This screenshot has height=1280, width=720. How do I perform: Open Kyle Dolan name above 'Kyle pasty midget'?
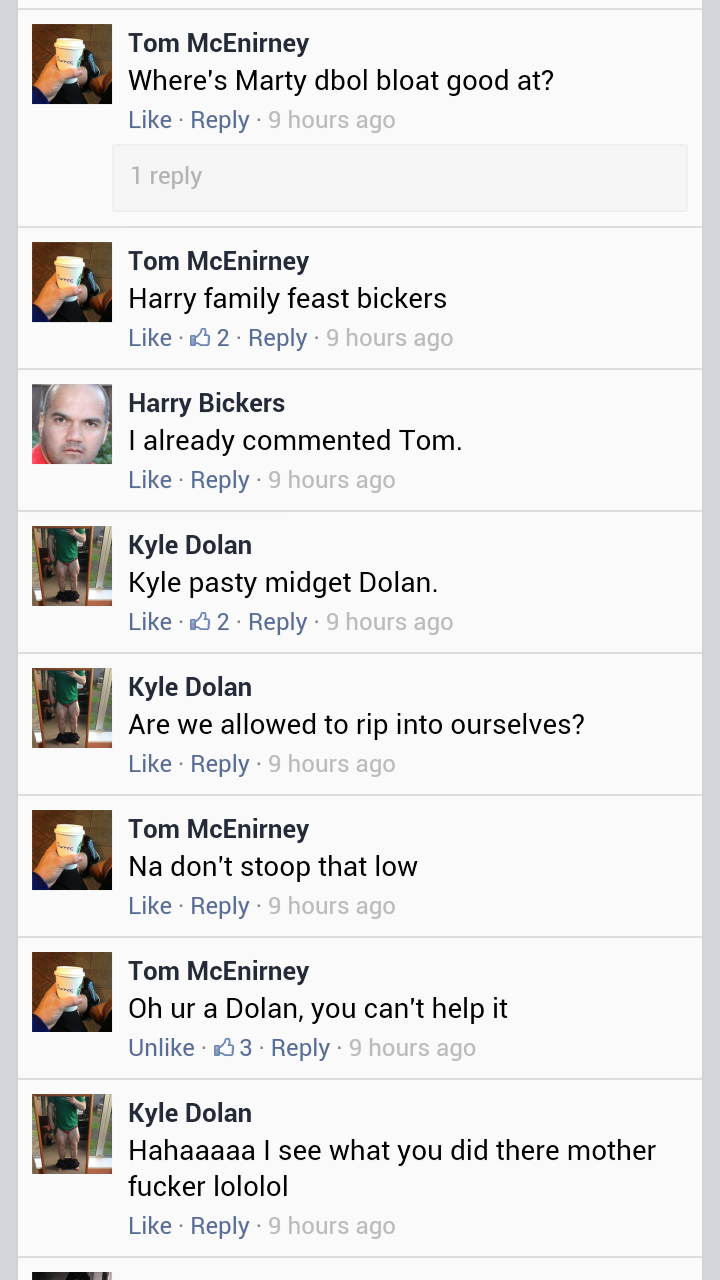coord(190,545)
